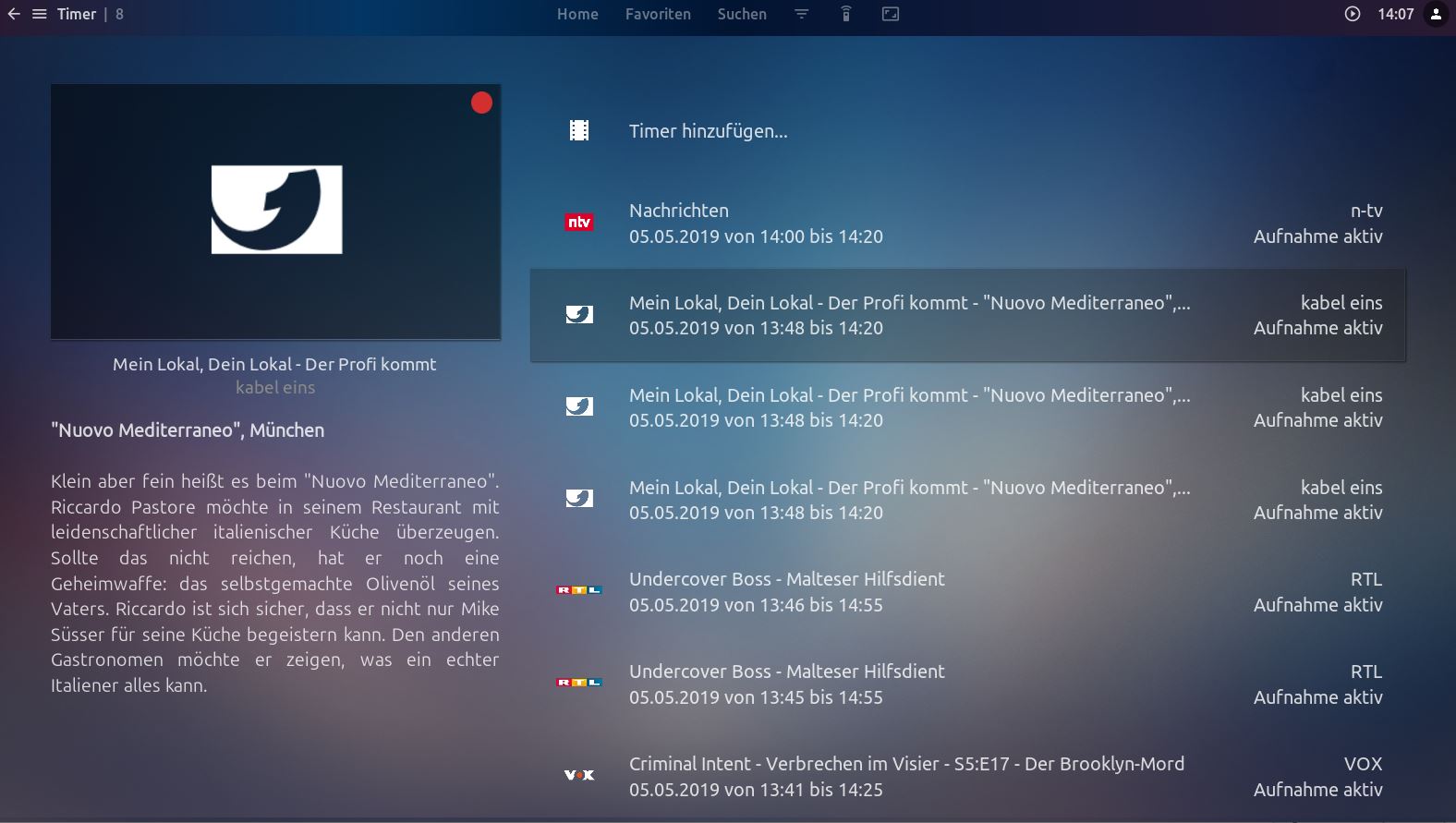1456x823 pixels.
Task: Open the Home tab
Action: click(577, 14)
